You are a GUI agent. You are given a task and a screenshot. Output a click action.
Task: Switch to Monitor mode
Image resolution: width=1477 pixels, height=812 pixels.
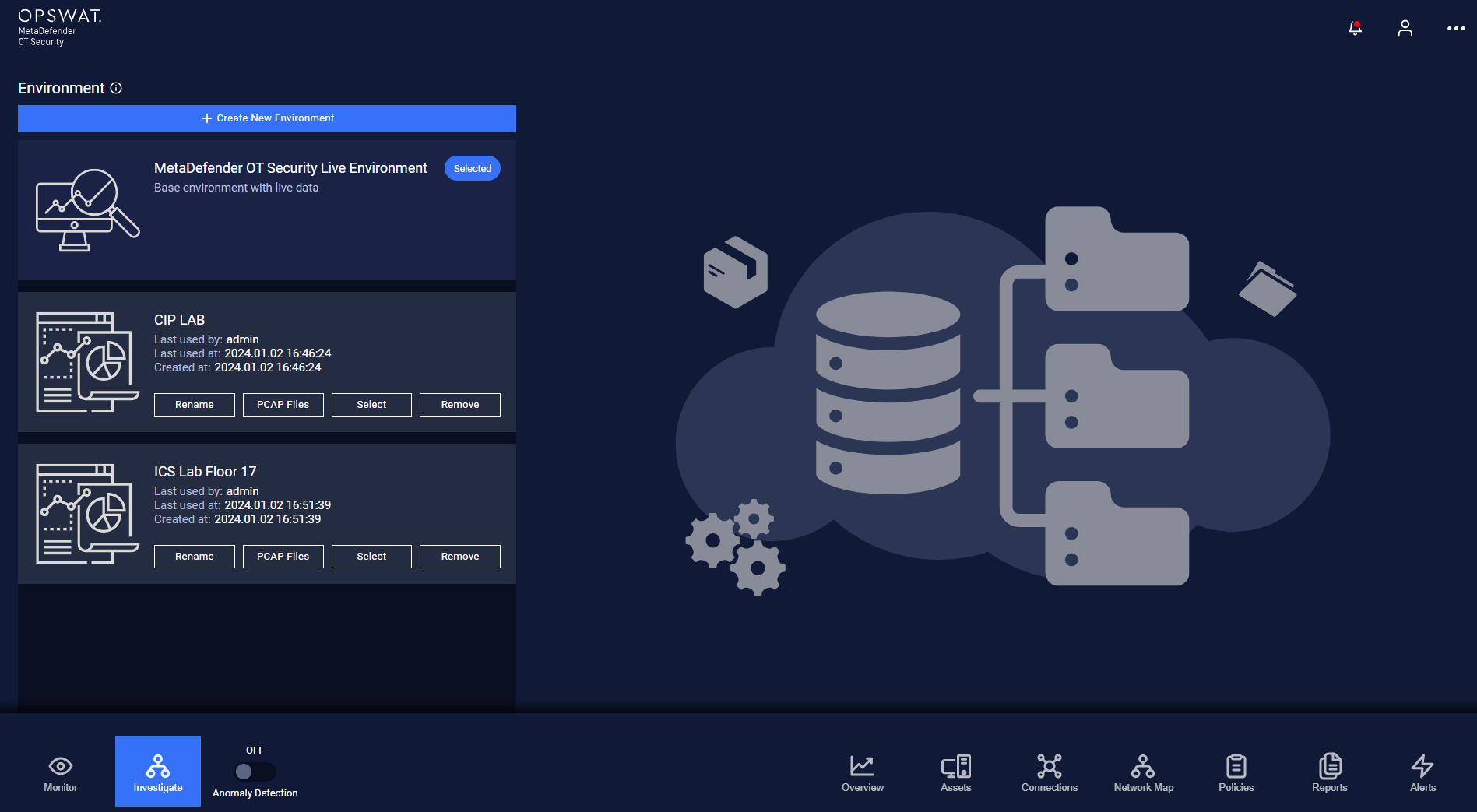pos(61,773)
